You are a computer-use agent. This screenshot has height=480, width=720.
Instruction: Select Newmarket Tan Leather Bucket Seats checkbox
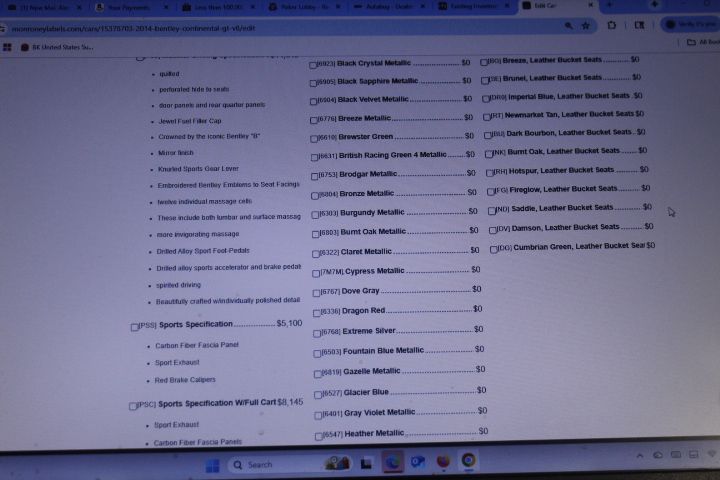point(487,115)
